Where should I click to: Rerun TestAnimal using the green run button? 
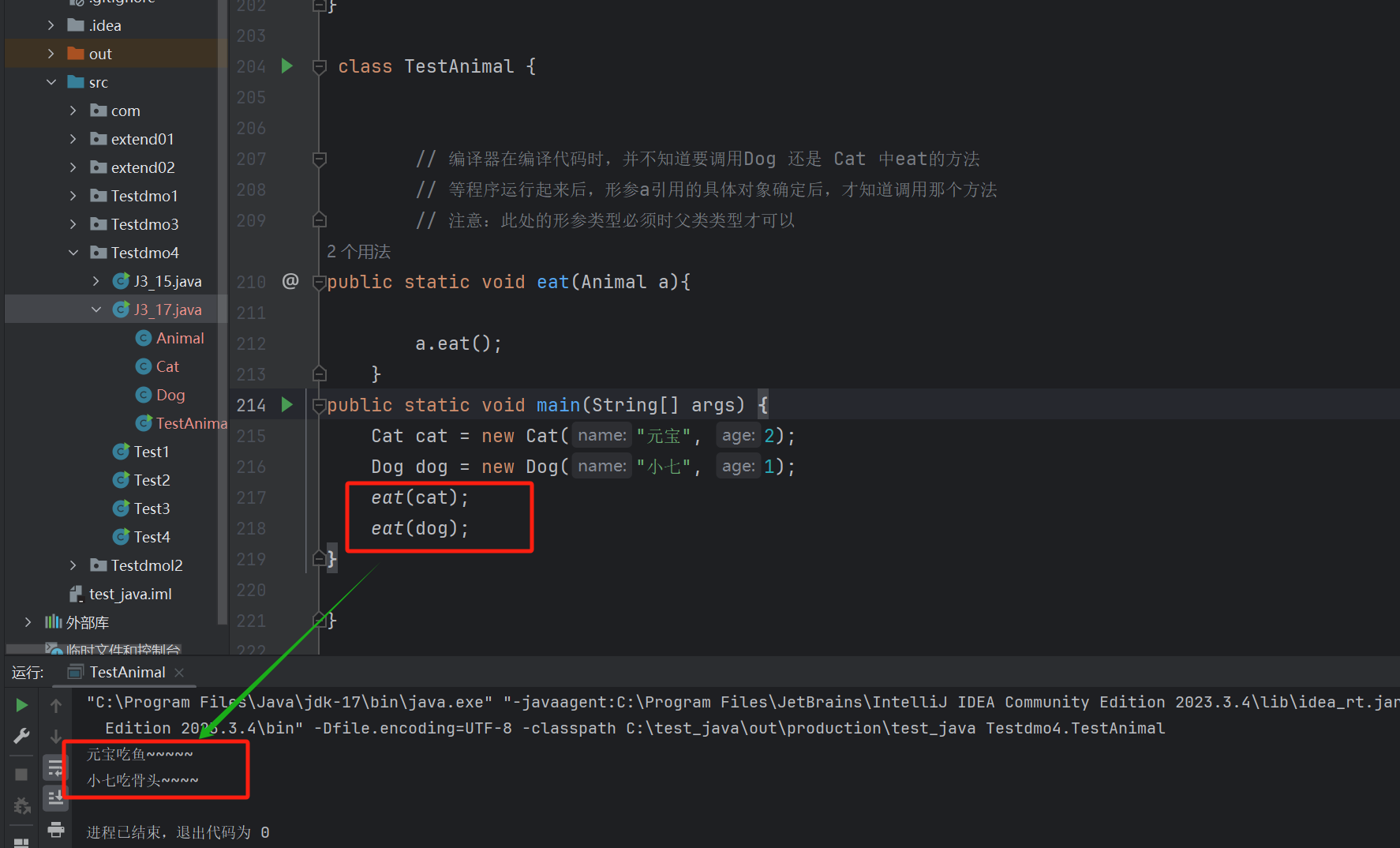(x=22, y=705)
